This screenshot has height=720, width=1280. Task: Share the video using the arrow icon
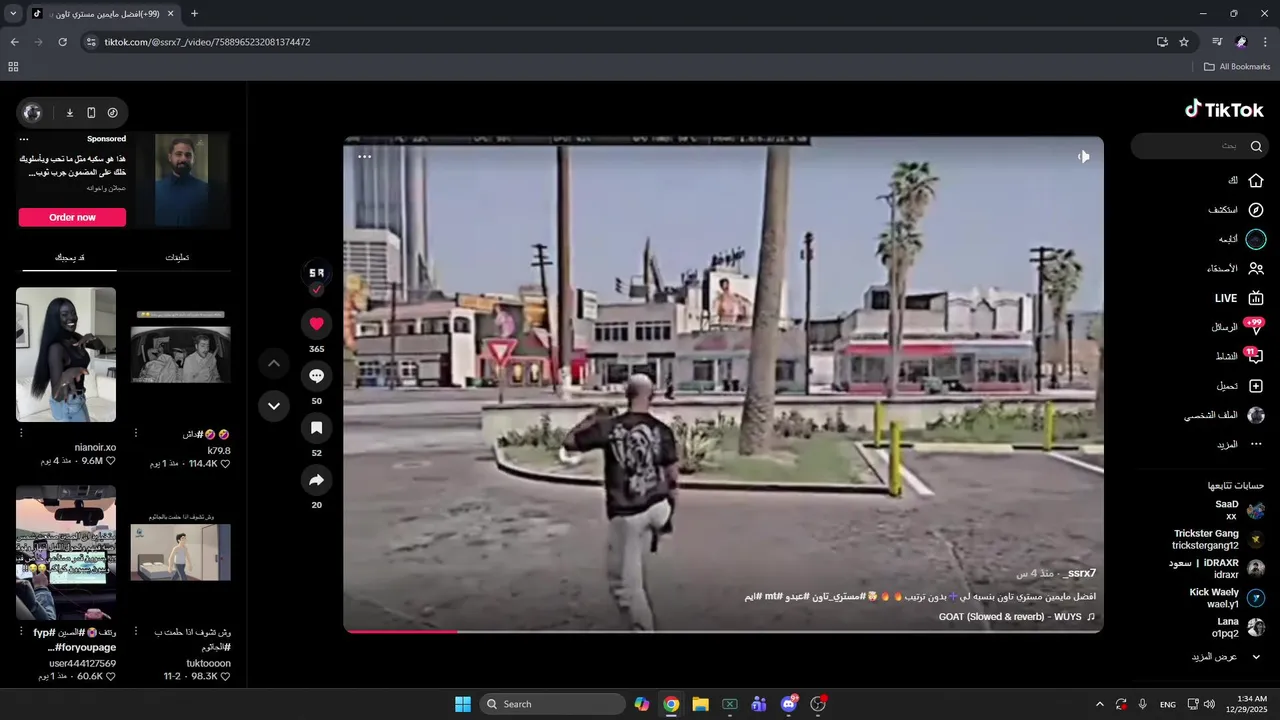click(316, 481)
